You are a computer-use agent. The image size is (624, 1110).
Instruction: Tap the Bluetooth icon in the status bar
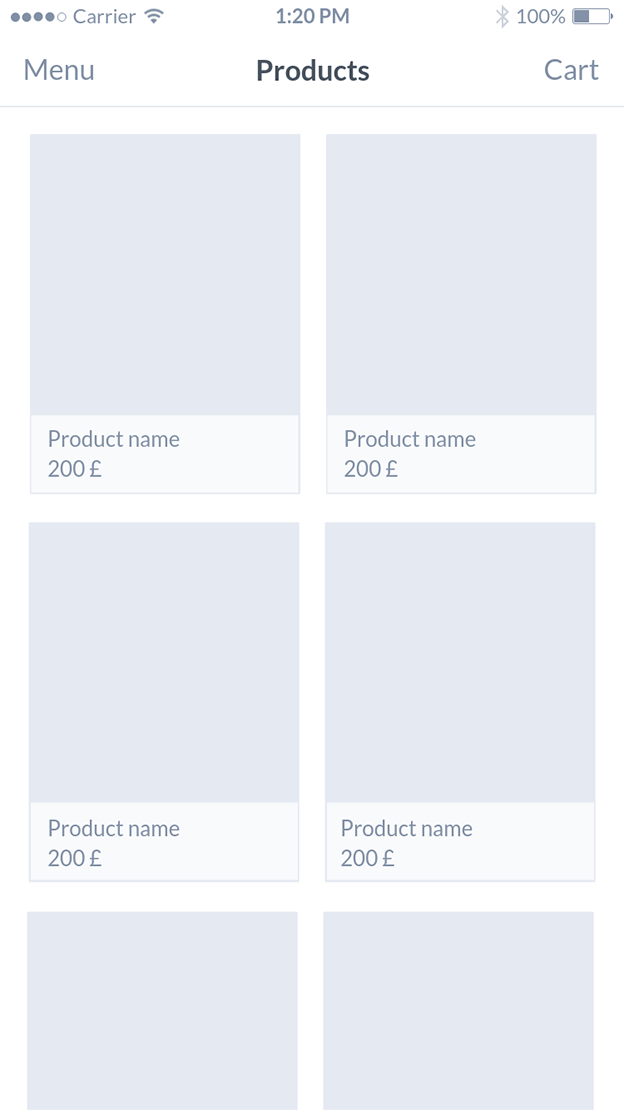502,15
